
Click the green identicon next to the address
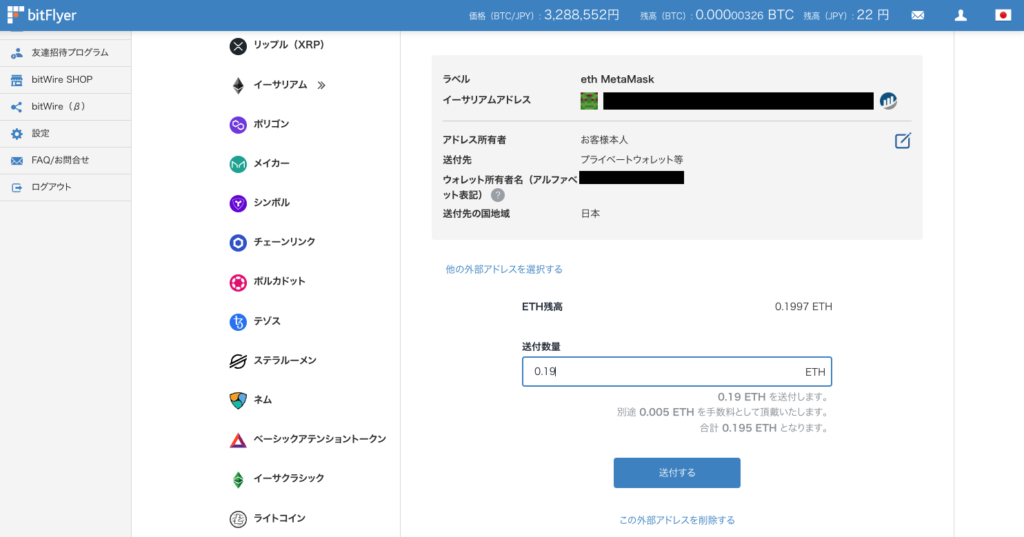click(x=589, y=101)
